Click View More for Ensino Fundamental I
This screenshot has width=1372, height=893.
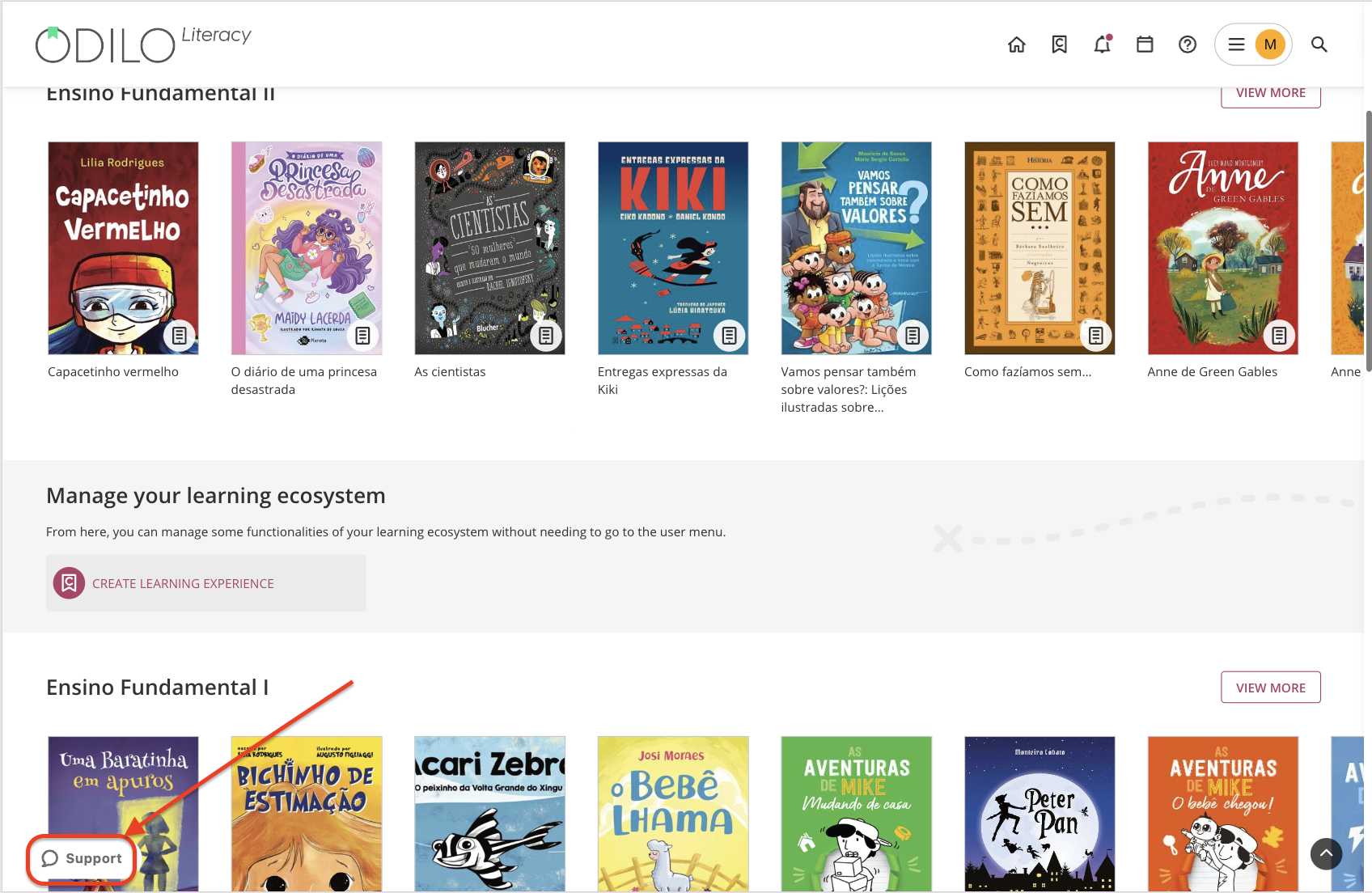click(1270, 688)
